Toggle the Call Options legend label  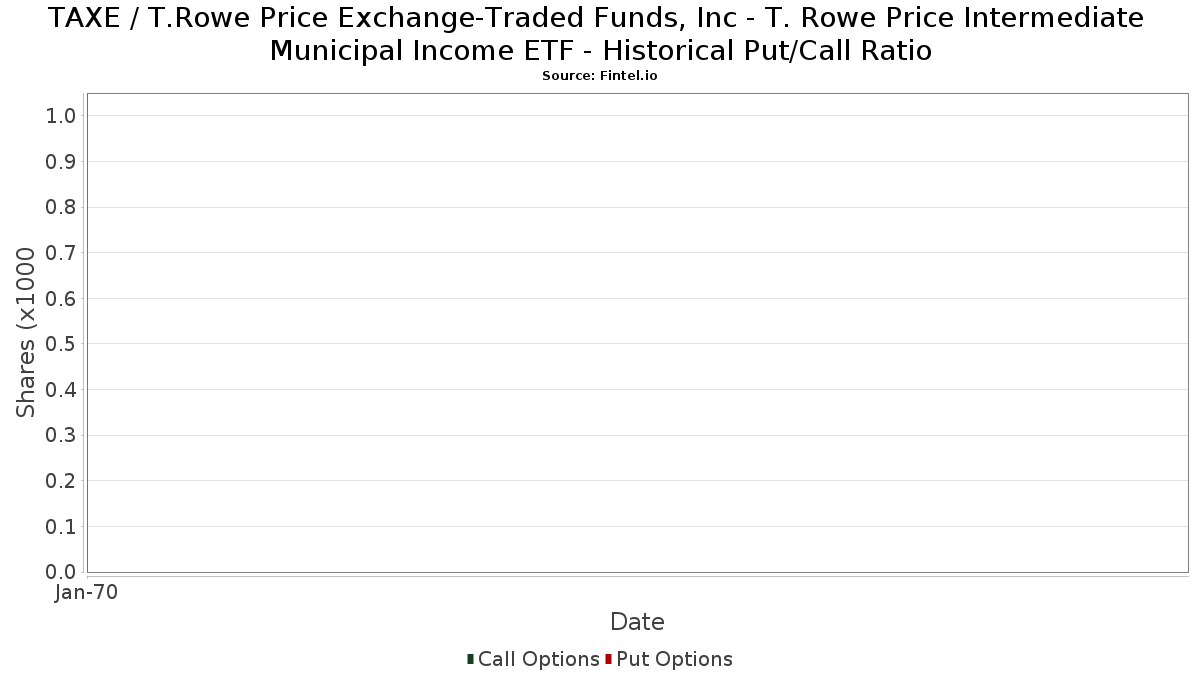(x=538, y=659)
